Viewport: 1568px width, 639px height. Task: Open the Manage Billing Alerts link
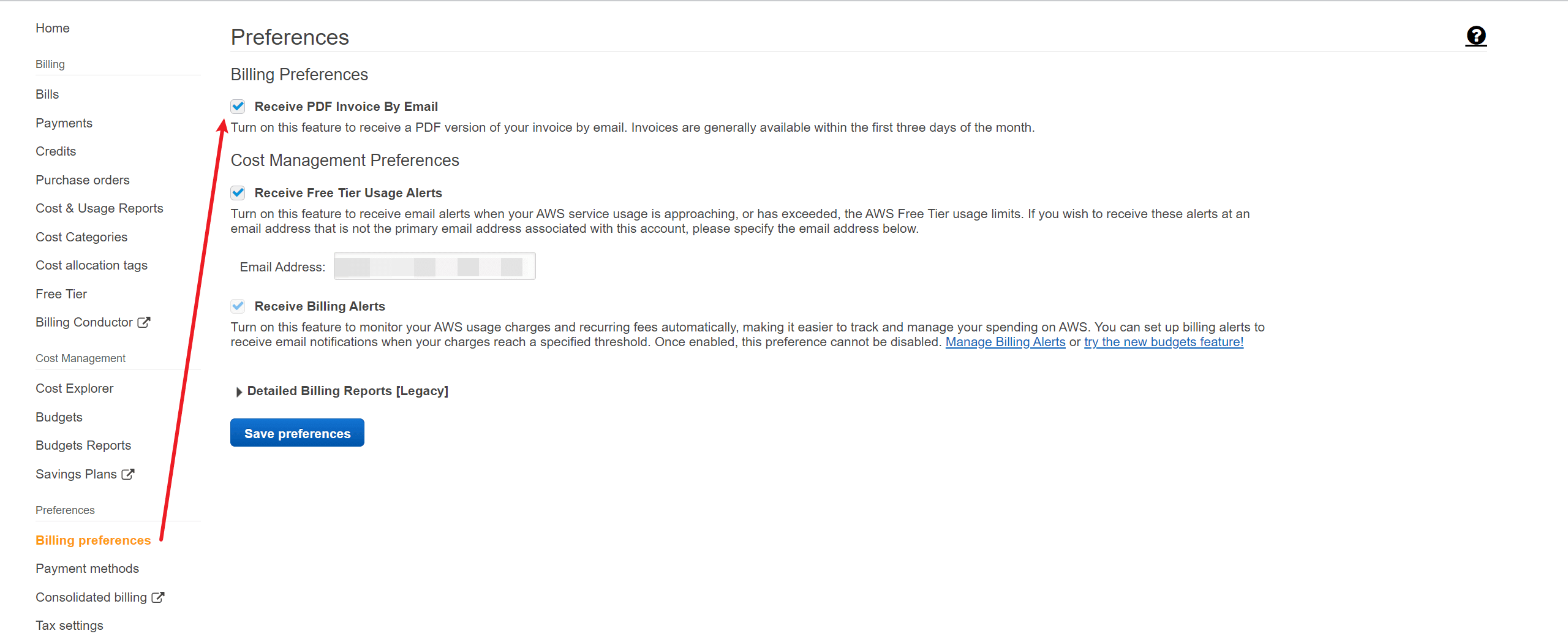point(1005,342)
